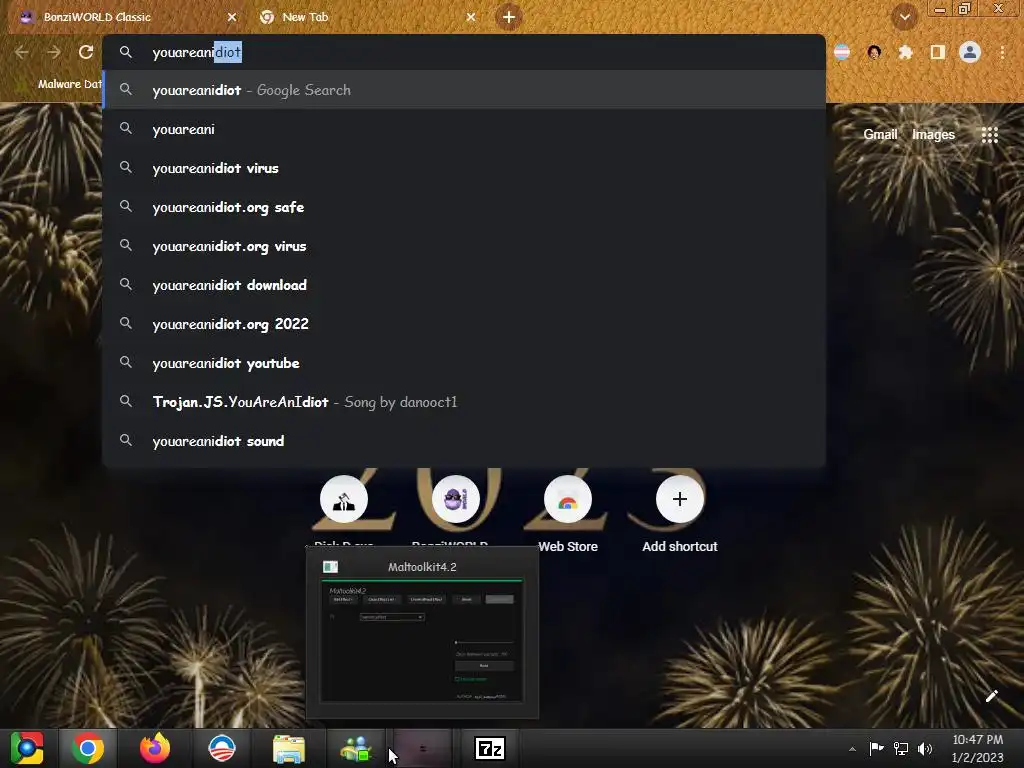This screenshot has width=1024, height=768.
Task: Select the youareanidiot Google Search suggestion
Action: pyautogui.click(x=464, y=90)
